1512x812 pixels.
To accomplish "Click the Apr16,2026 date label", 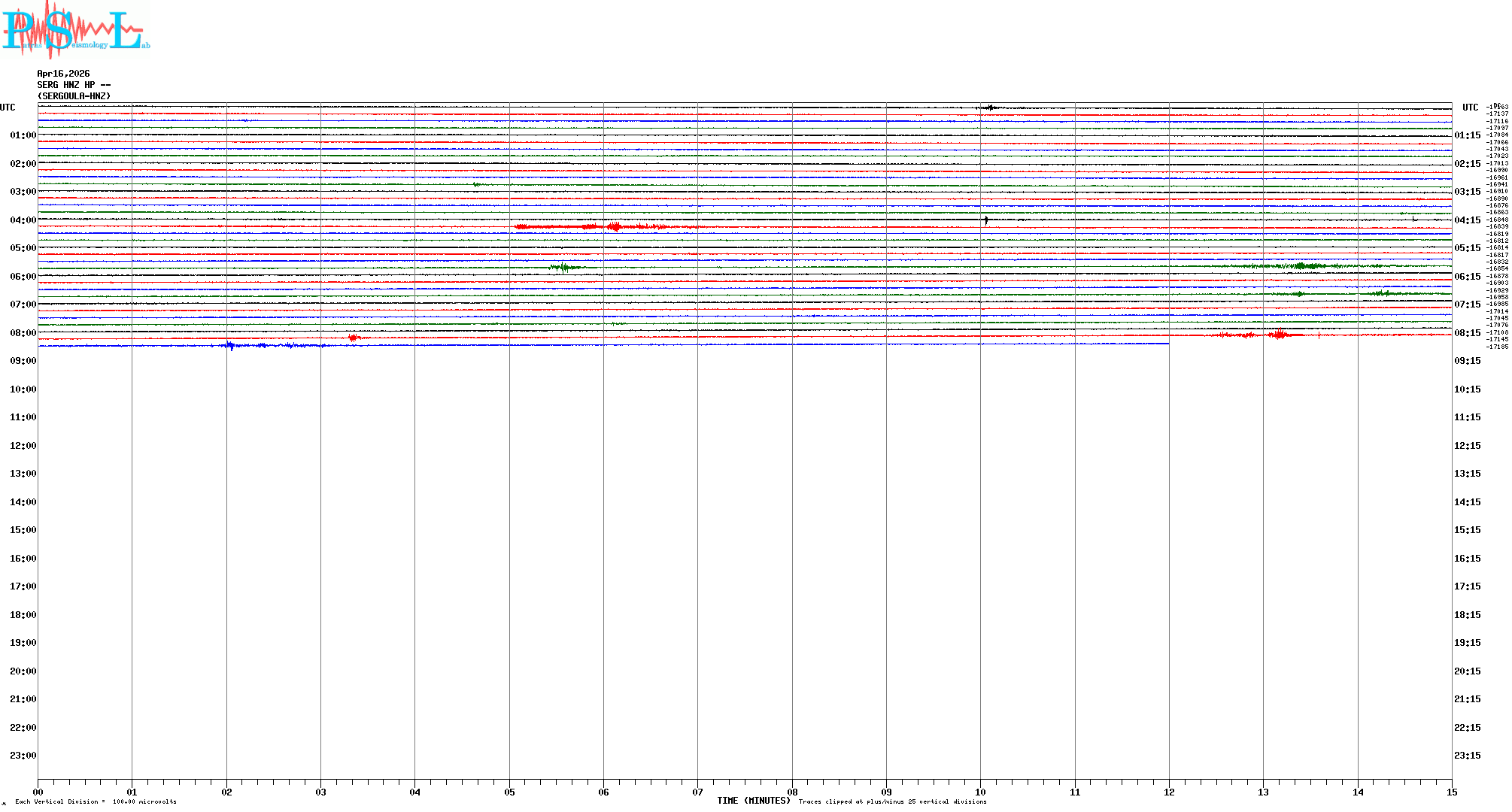I will [x=63, y=74].
